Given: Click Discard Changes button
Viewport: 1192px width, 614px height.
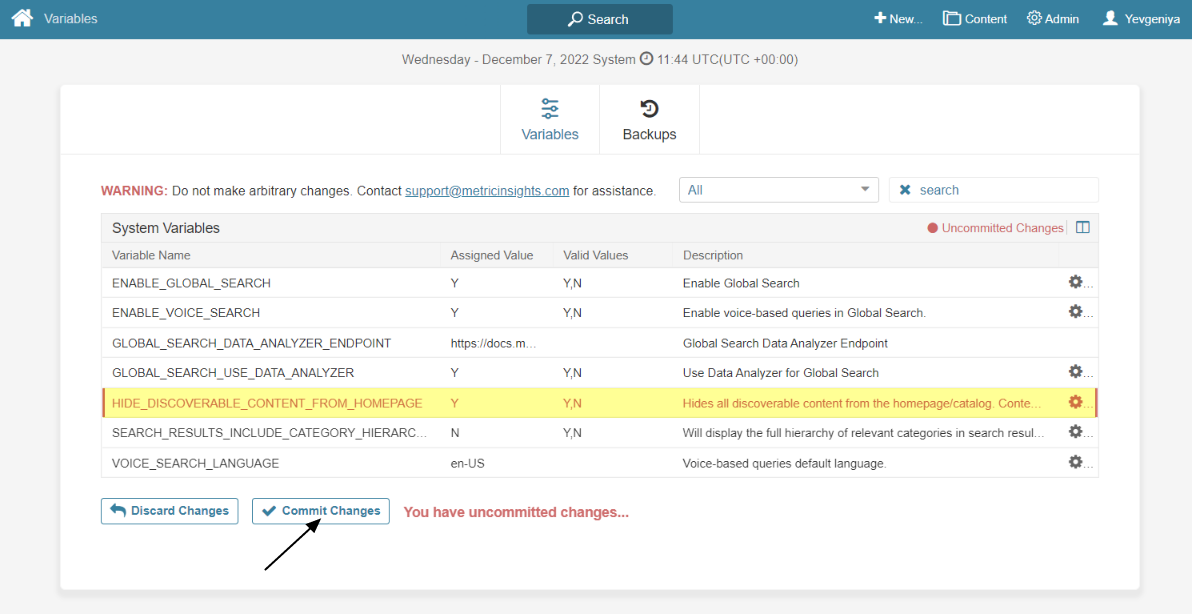Looking at the screenshot, I should pyautogui.click(x=170, y=511).
